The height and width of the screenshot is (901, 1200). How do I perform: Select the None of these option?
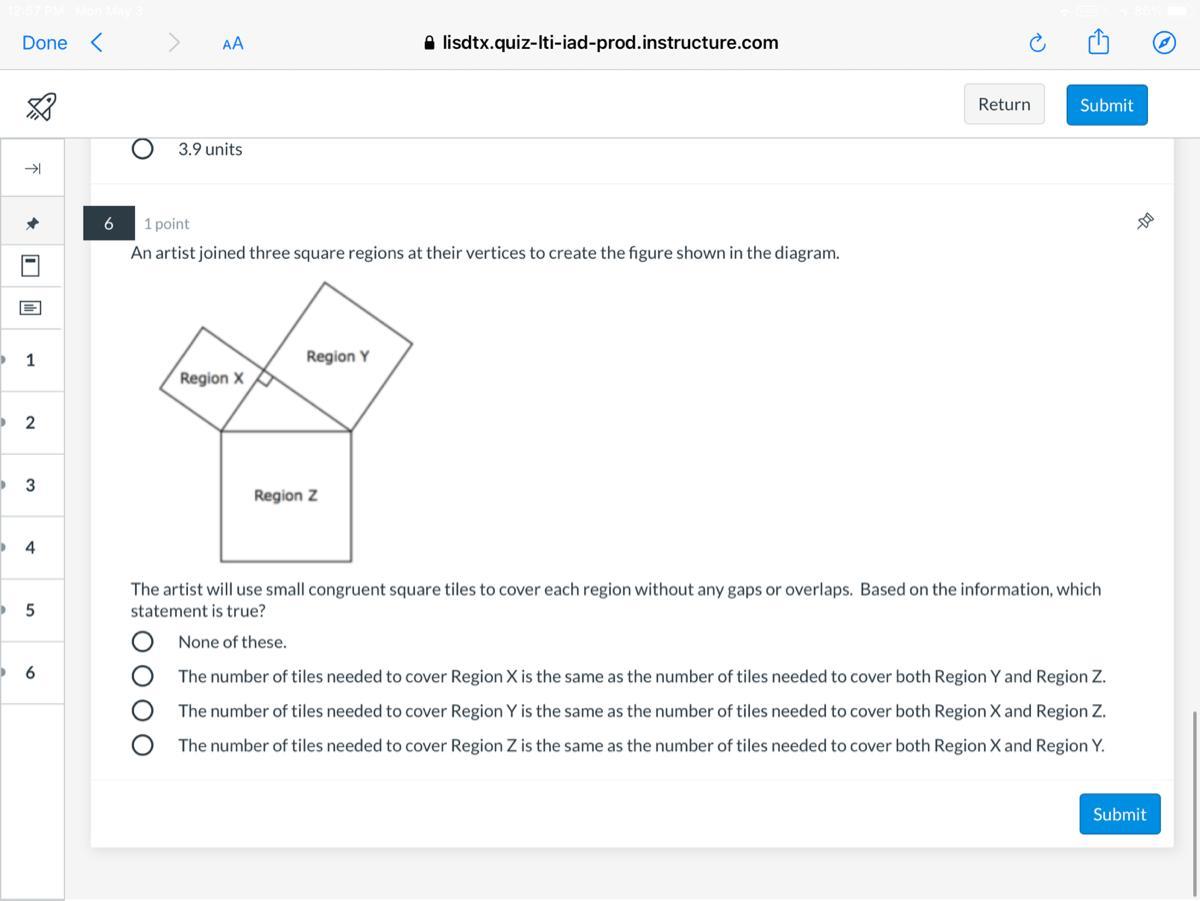tap(143, 642)
